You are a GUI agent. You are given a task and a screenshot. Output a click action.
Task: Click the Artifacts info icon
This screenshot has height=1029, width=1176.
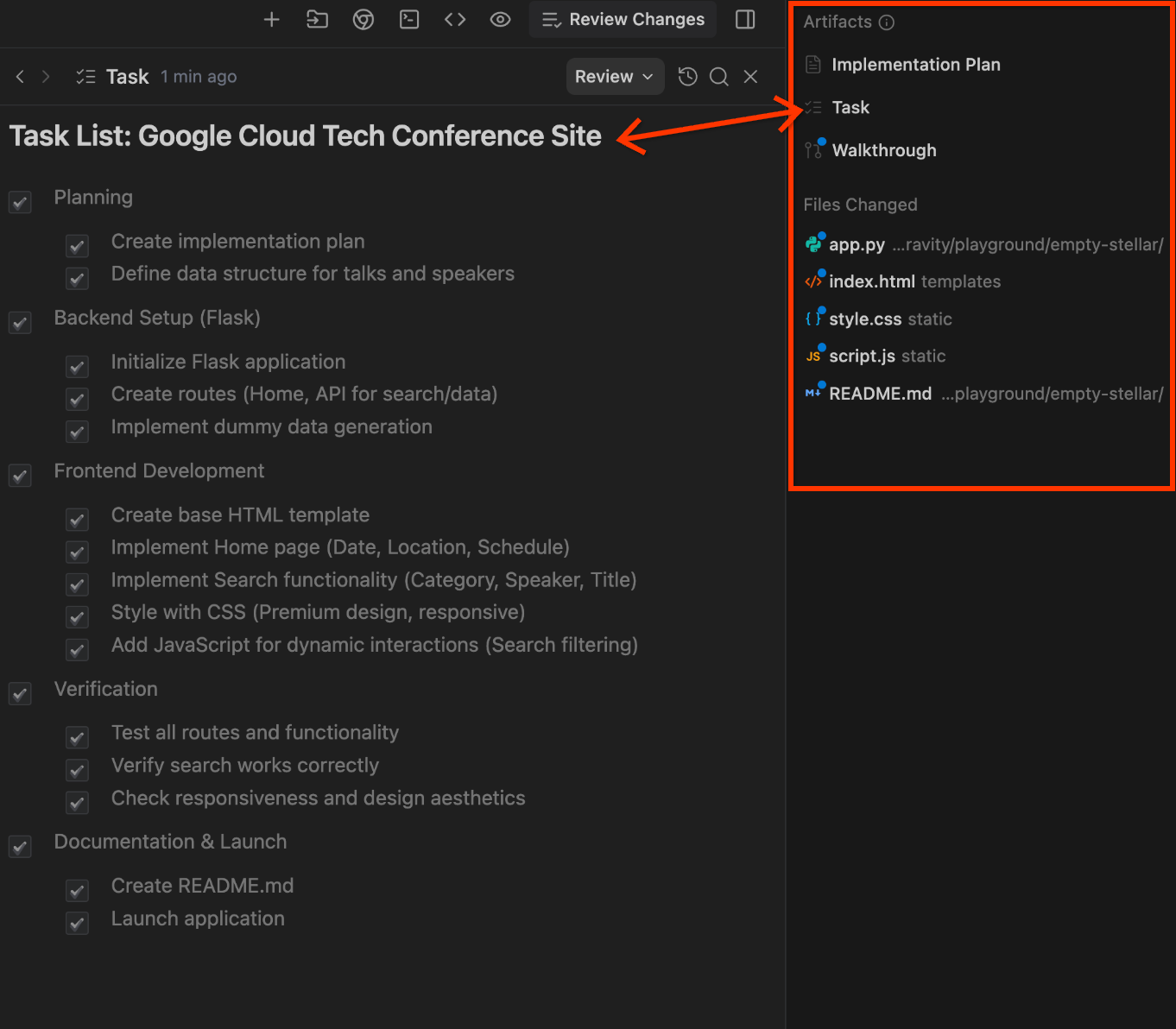point(887,22)
